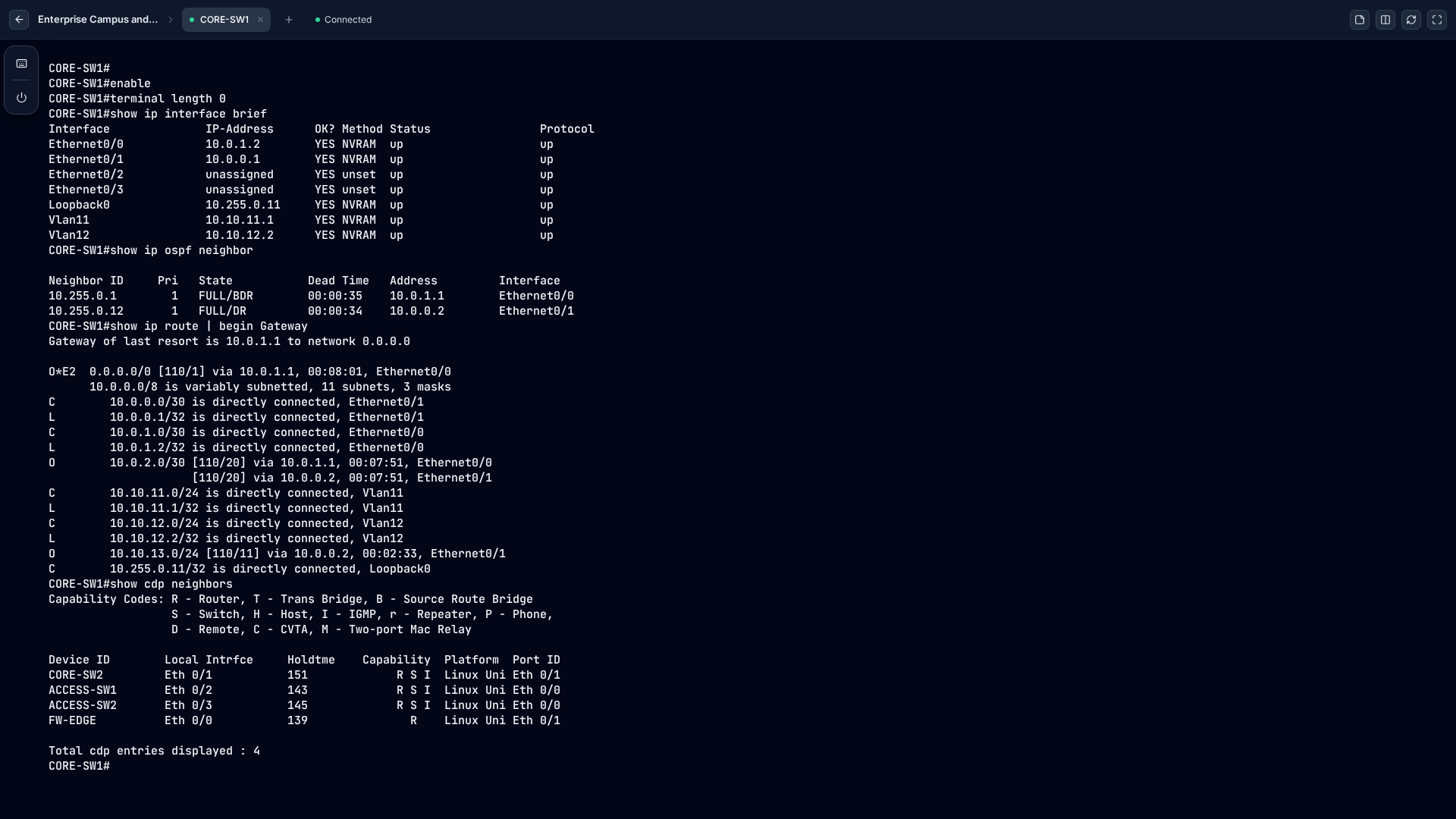The width and height of the screenshot is (1456, 819).
Task: Click the power button in sidebar
Action: (21, 97)
